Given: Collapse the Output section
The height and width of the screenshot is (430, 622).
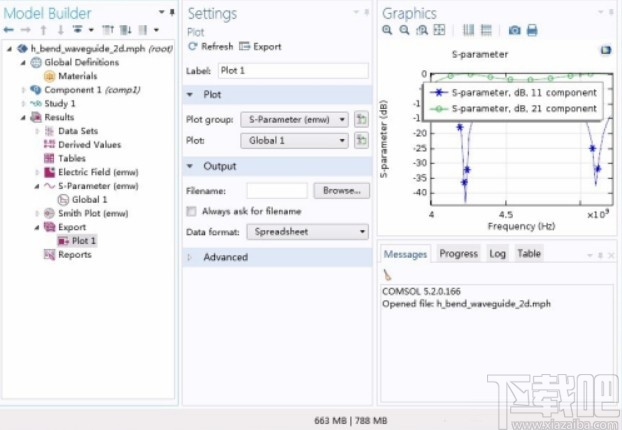Looking at the screenshot, I should (190, 166).
